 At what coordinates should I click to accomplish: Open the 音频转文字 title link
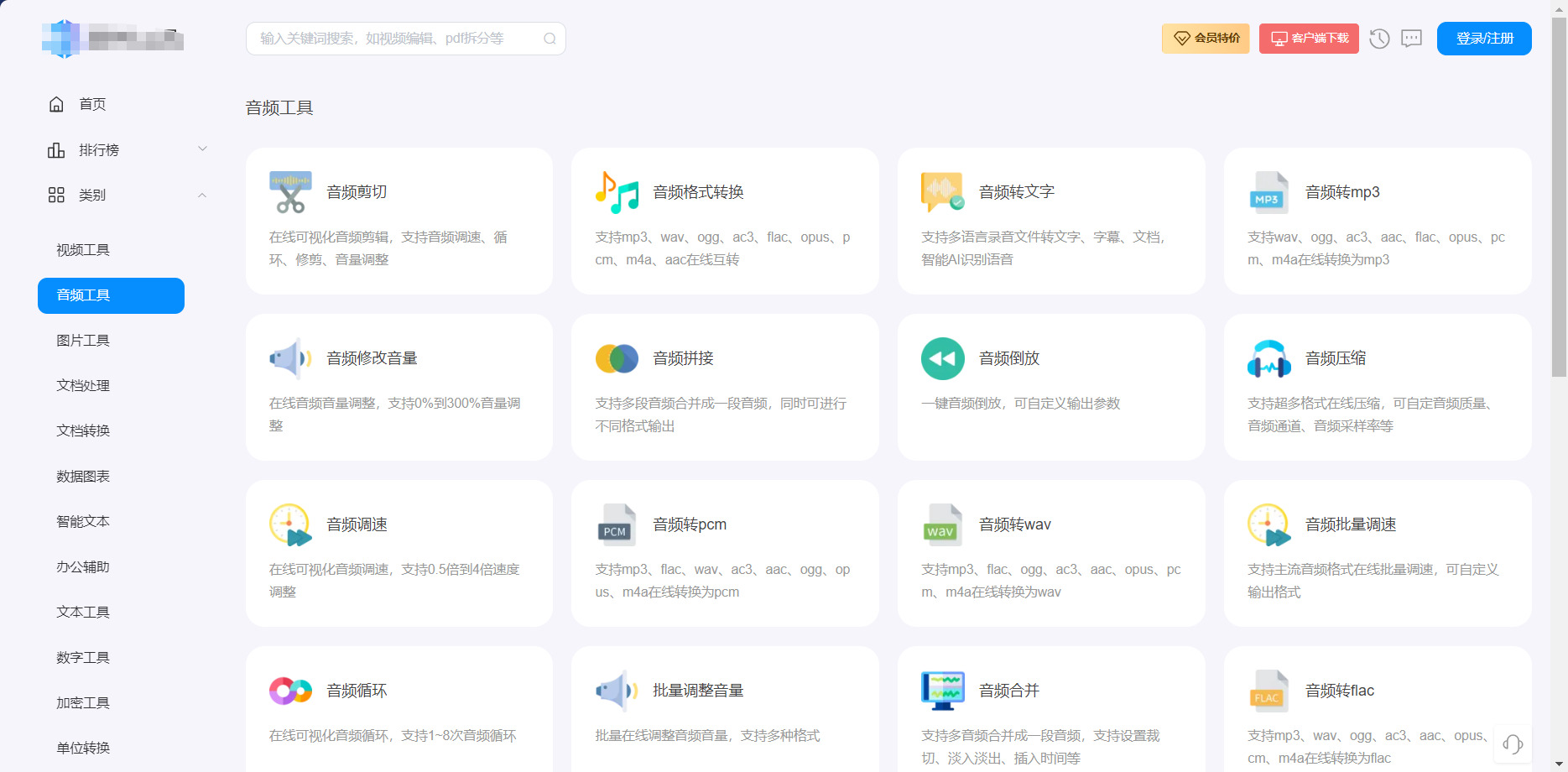pos(1017,192)
